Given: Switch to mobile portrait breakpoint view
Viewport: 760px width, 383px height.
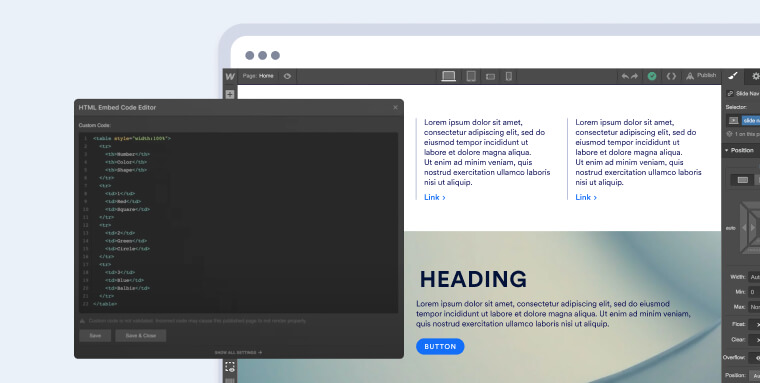Looking at the screenshot, I should click(508, 76).
